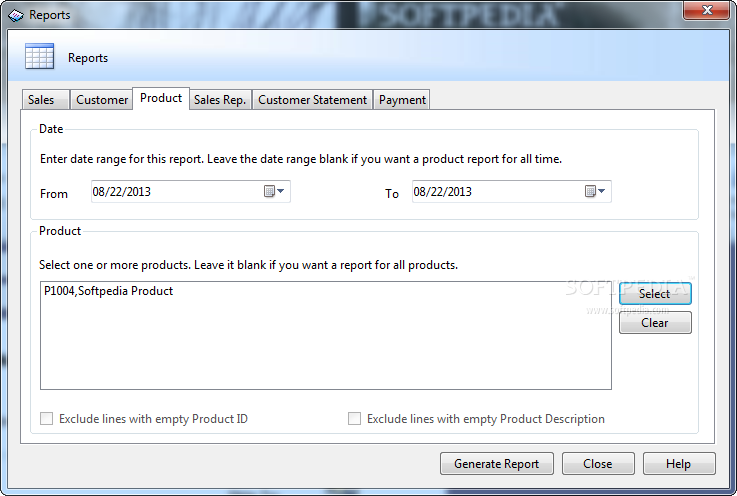Click the Close button at the bottom
The image size is (737, 496).
[598, 464]
